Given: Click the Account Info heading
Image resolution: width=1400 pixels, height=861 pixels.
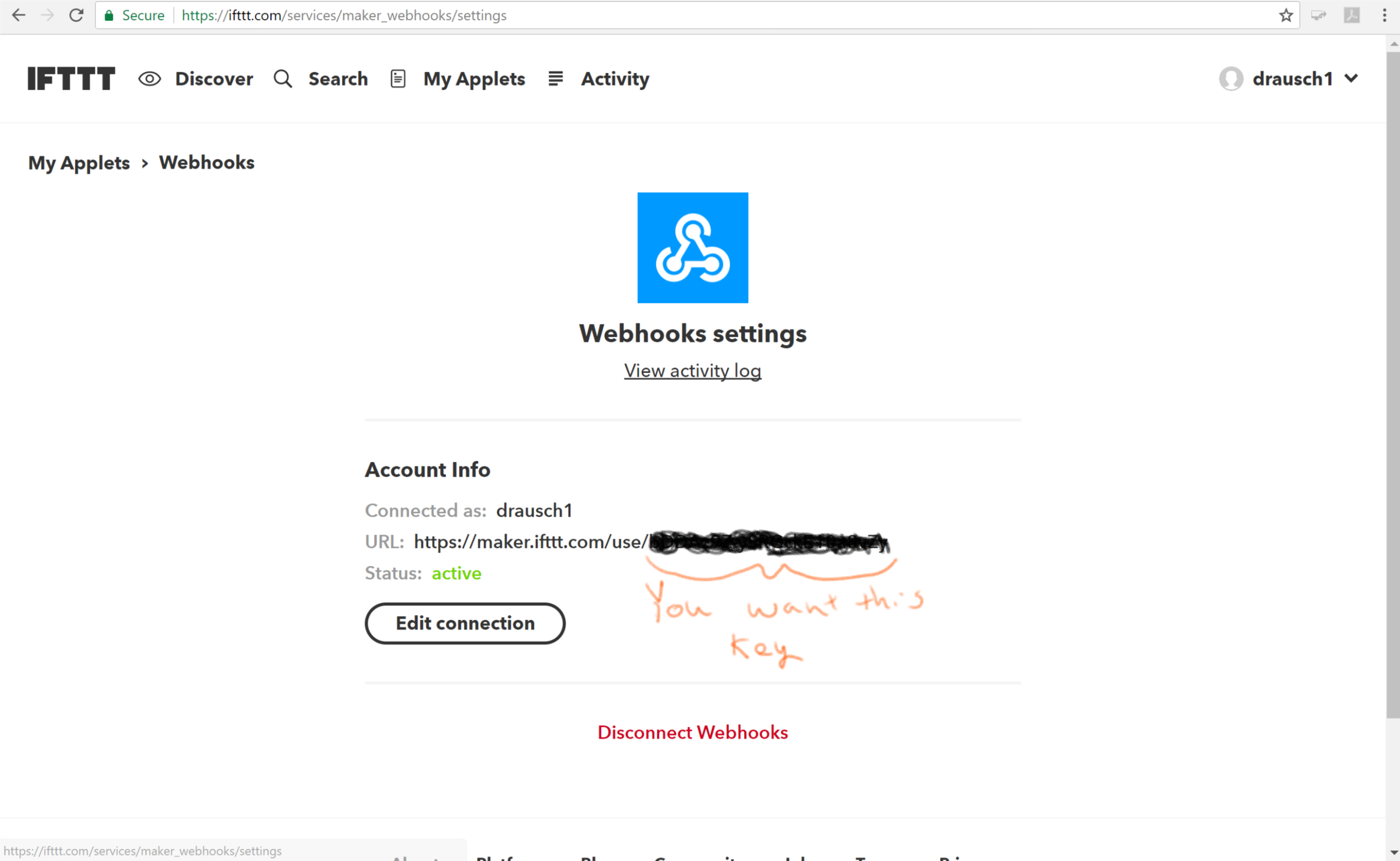Looking at the screenshot, I should (428, 470).
